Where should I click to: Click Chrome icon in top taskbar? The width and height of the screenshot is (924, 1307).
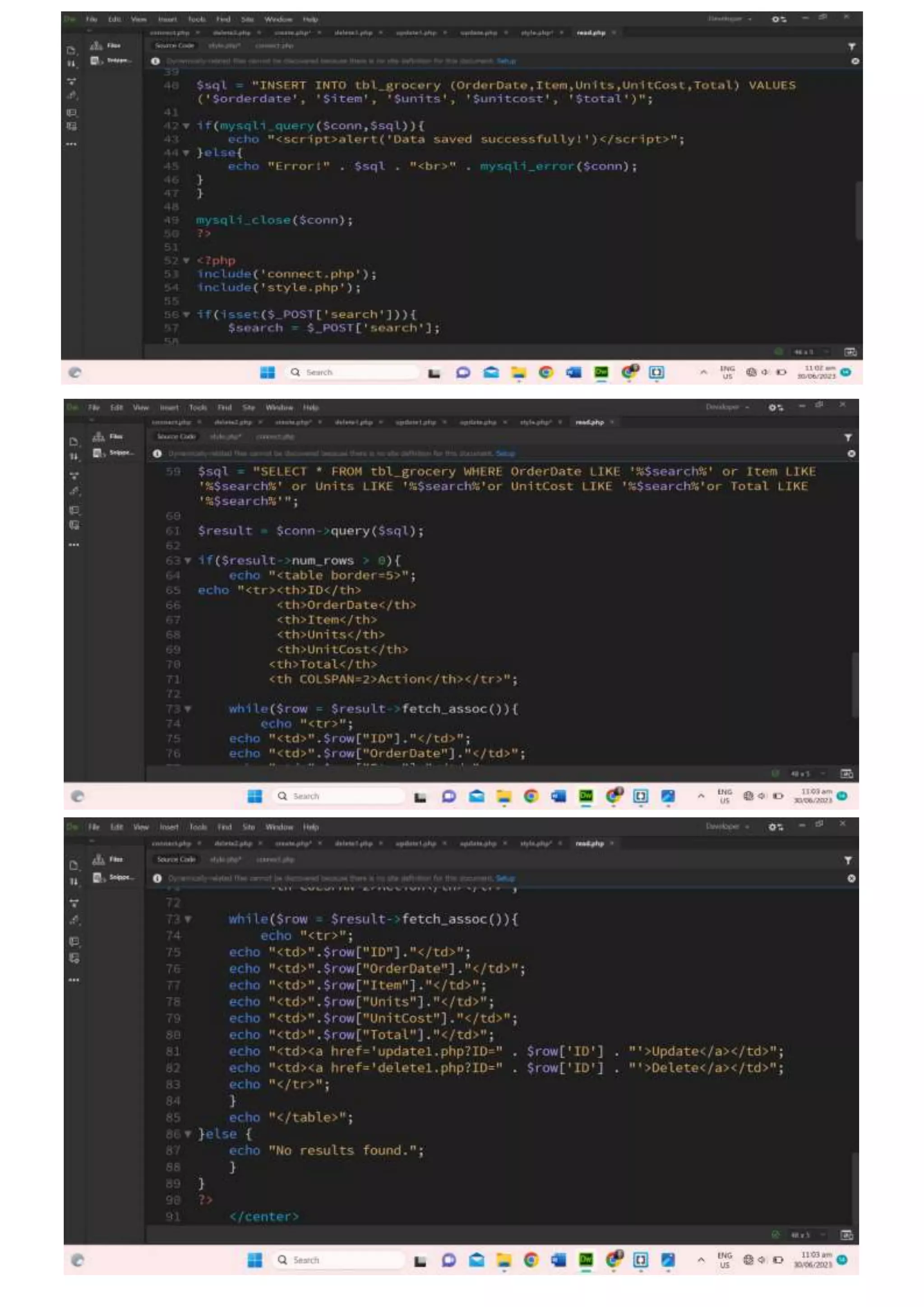pos(545,372)
